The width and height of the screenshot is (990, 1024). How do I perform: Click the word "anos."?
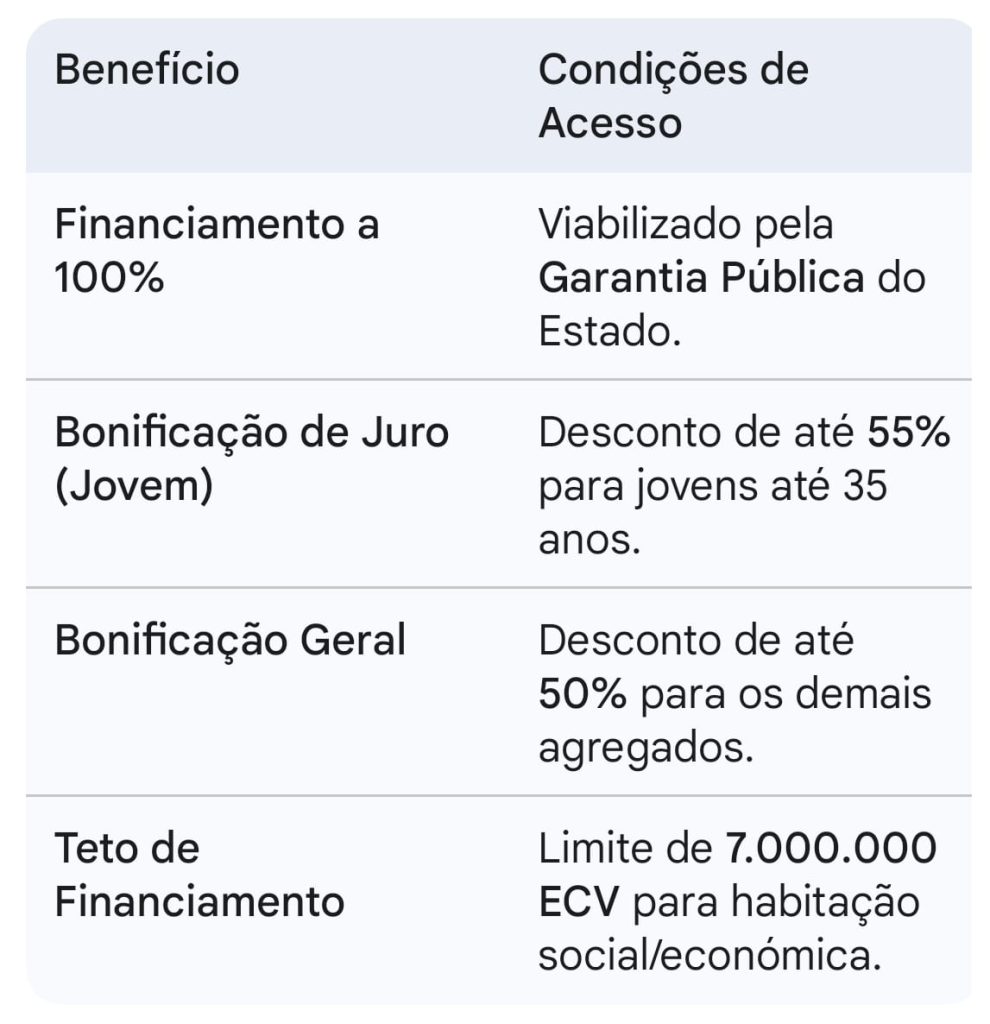(590, 541)
